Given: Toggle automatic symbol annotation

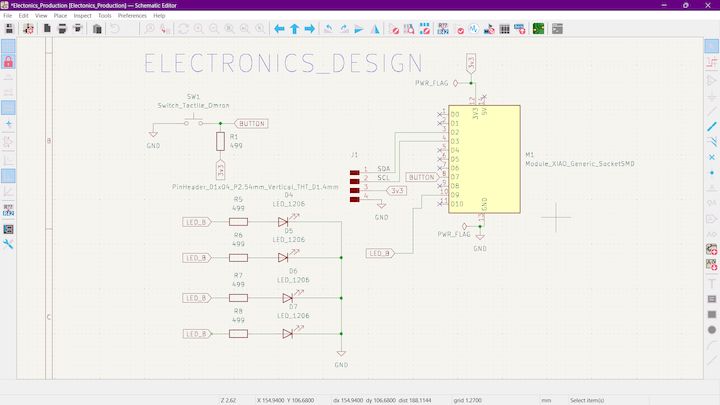Looking at the screenshot, I should click(x=8, y=210).
